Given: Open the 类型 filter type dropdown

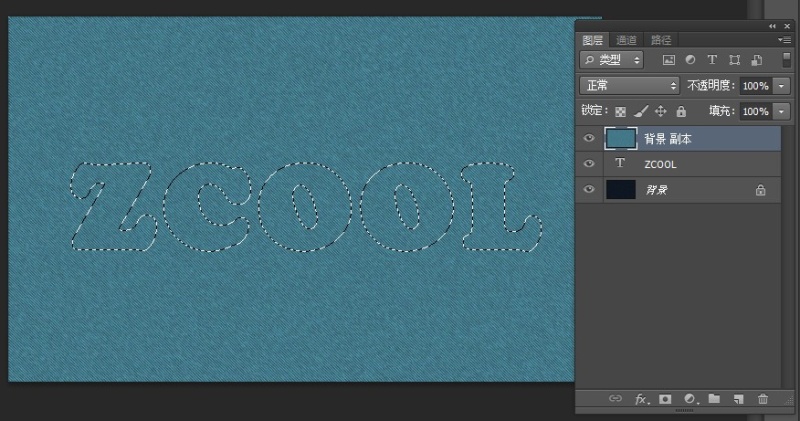Looking at the screenshot, I should (612, 61).
